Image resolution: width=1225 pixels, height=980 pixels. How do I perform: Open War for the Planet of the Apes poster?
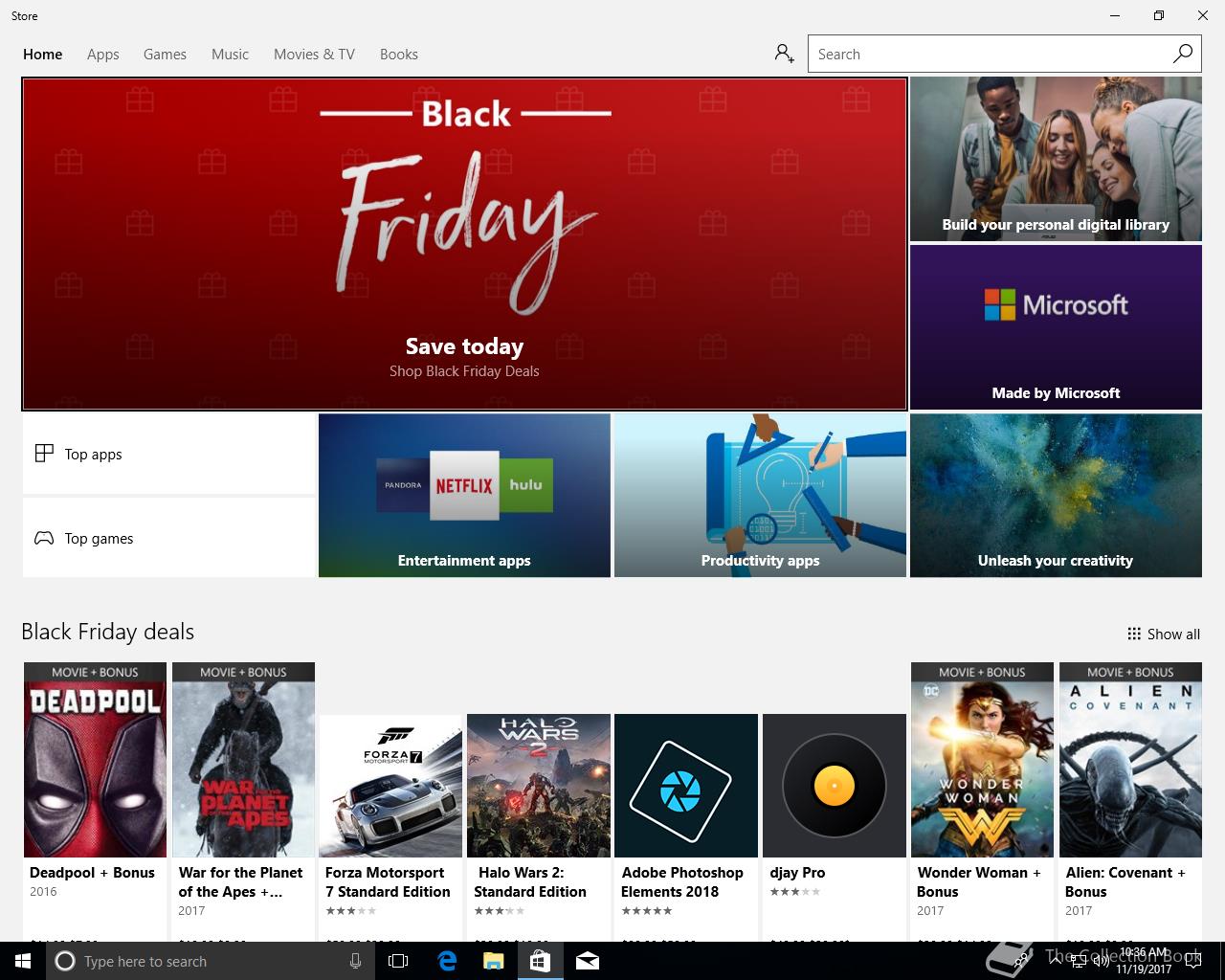click(243, 760)
